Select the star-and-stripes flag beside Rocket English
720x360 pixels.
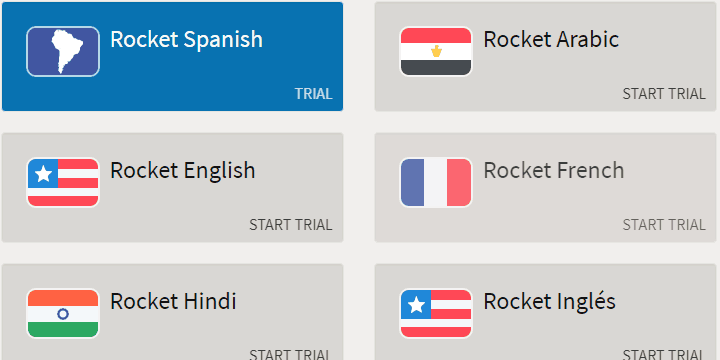[x=63, y=182]
